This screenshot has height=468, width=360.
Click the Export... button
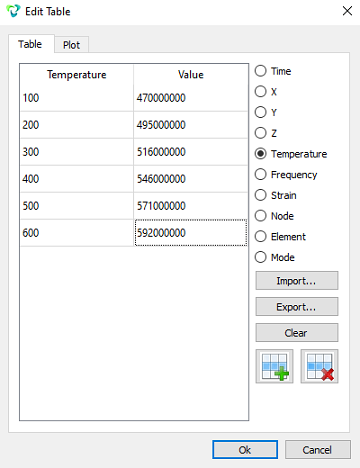(297, 307)
